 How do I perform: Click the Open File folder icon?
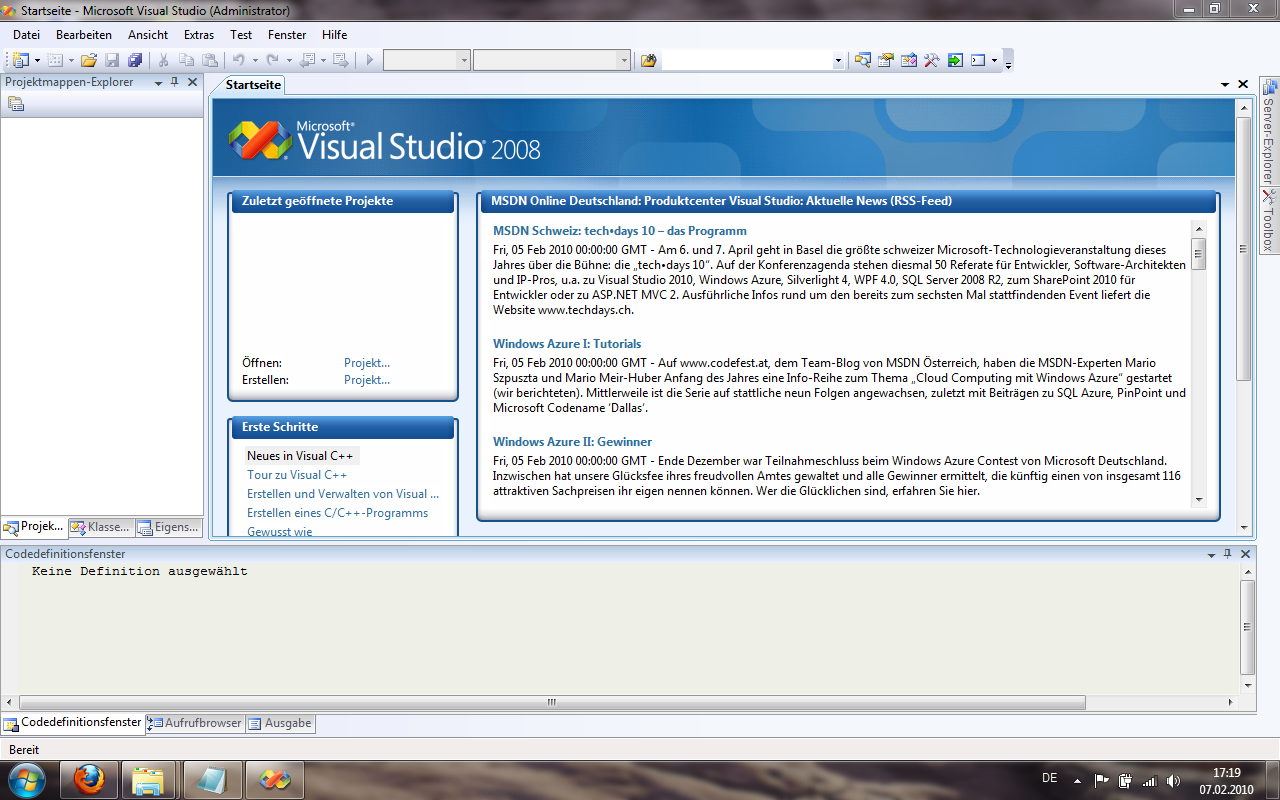[89, 60]
